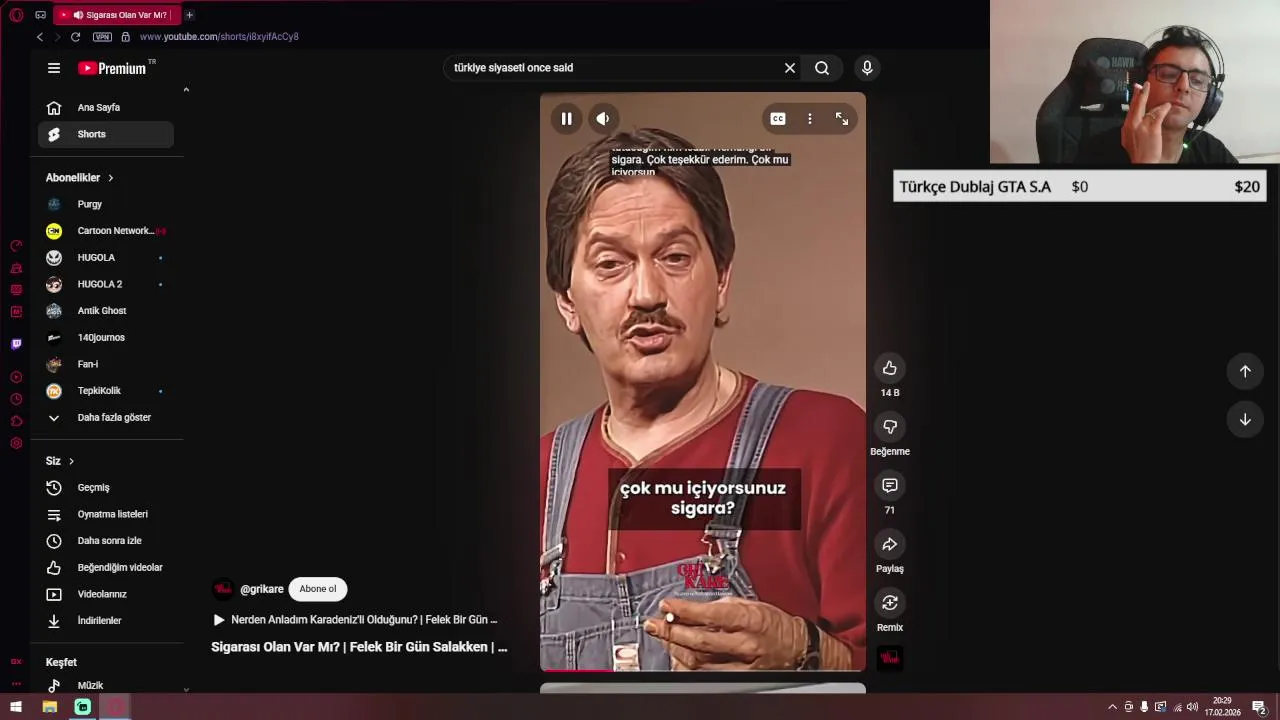Viewport: 1280px width, 720px height.
Task: Open the YouTube guide hamburger menu
Action: coord(54,68)
